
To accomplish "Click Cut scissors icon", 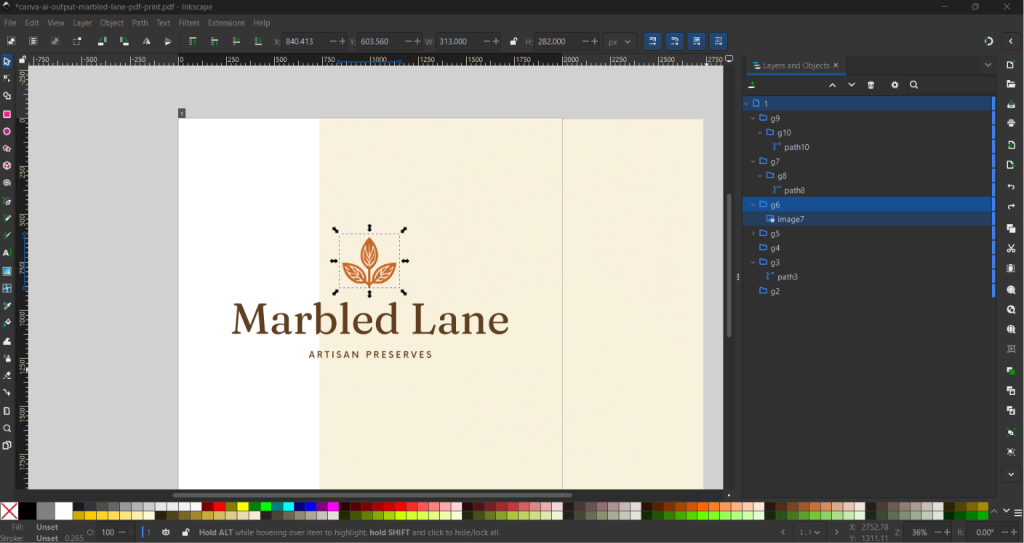I will point(1011,248).
